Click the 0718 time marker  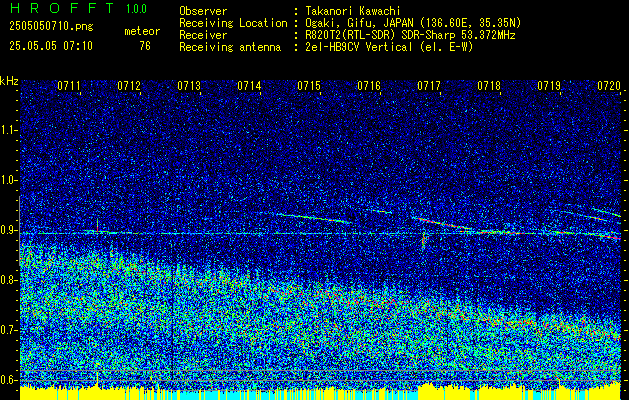[x=489, y=85]
